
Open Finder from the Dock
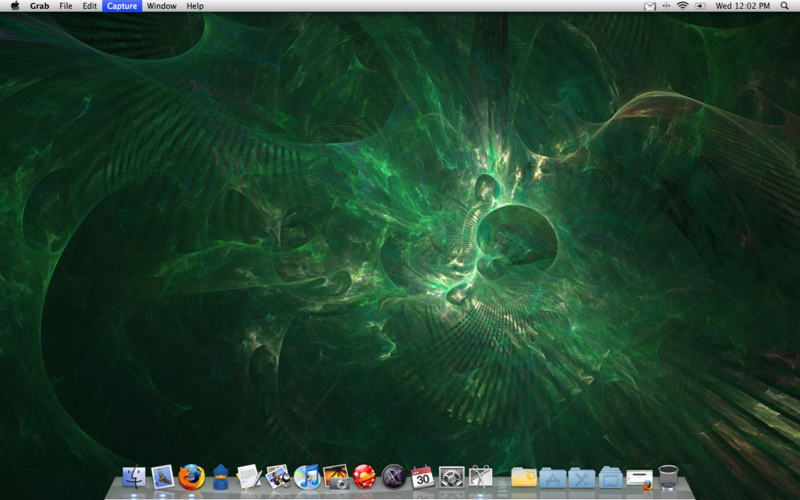pyautogui.click(x=134, y=477)
